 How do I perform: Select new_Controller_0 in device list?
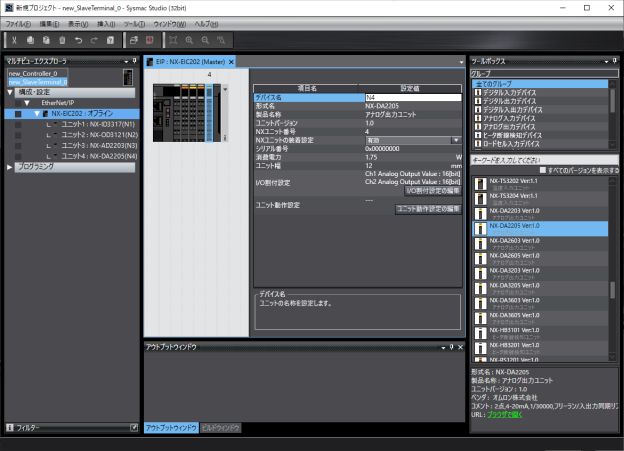(x=33, y=74)
